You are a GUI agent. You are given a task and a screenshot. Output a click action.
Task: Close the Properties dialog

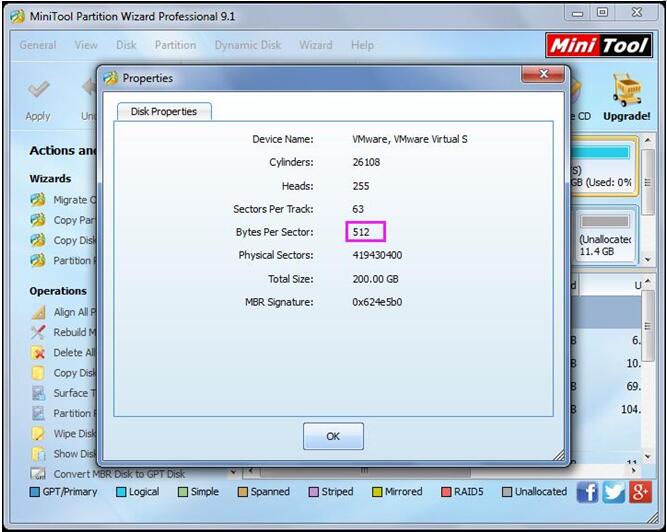[x=543, y=74]
